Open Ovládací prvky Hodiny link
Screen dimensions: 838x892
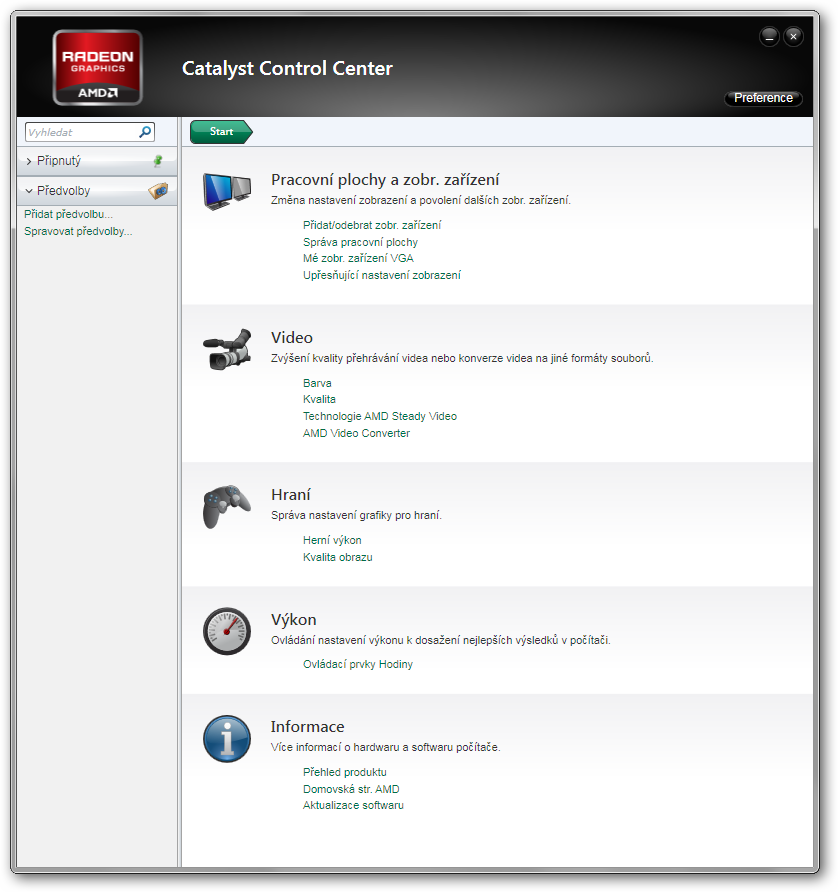(357, 664)
